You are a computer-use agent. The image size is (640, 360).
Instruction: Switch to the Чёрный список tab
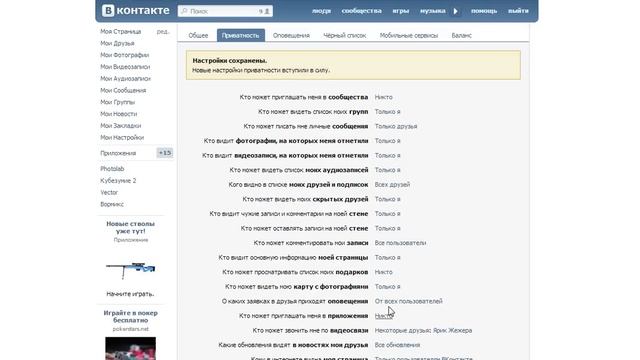tap(344, 36)
